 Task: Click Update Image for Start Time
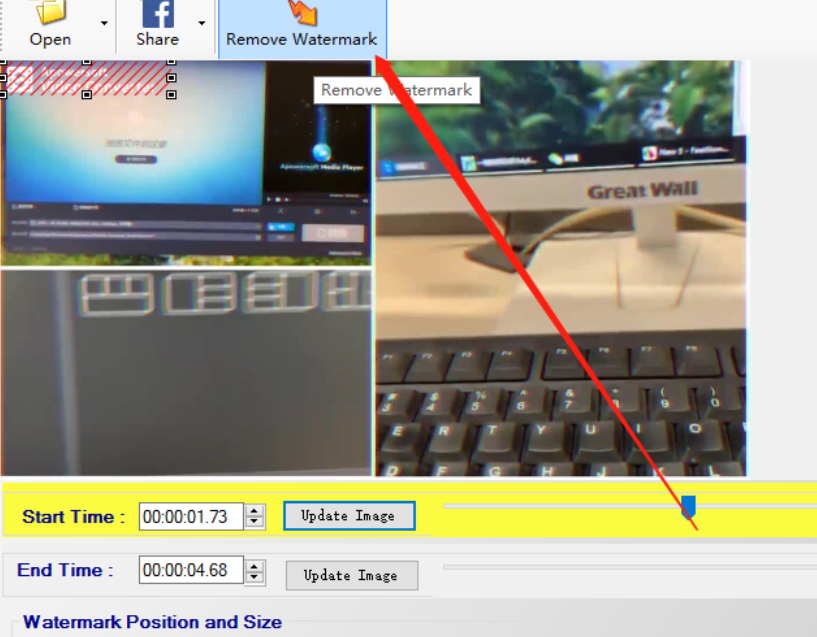(x=349, y=516)
